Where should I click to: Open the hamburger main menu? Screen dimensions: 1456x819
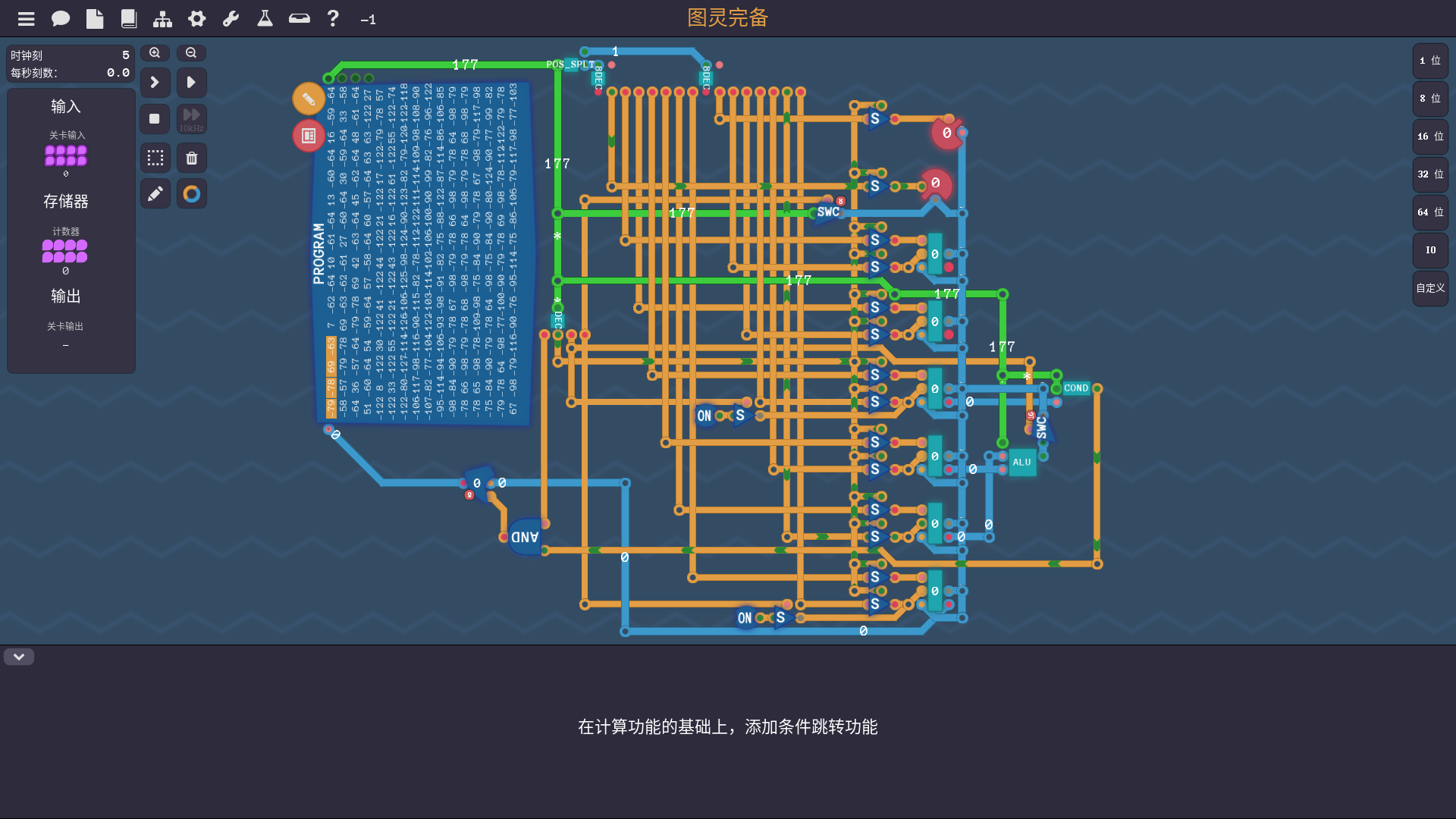(27, 19)
